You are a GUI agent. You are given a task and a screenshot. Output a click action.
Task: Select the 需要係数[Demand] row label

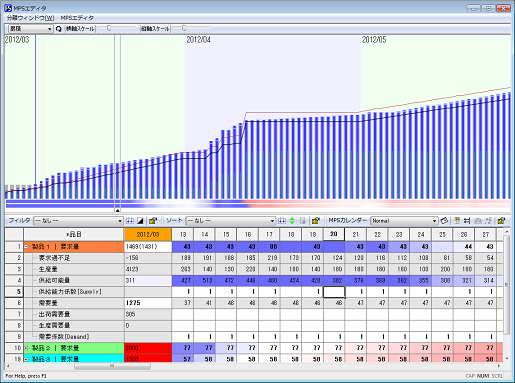pos(64,337)
